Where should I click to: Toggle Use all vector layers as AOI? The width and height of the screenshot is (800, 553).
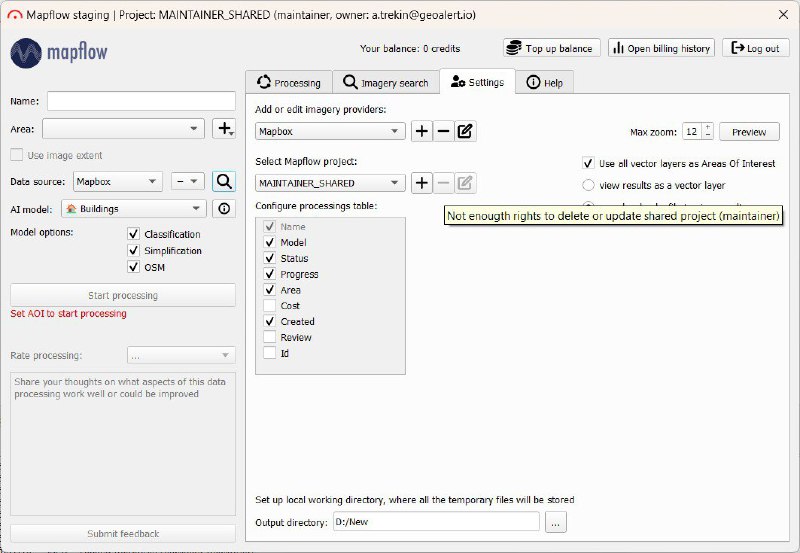pyautogui.click(x=588, y=163)
